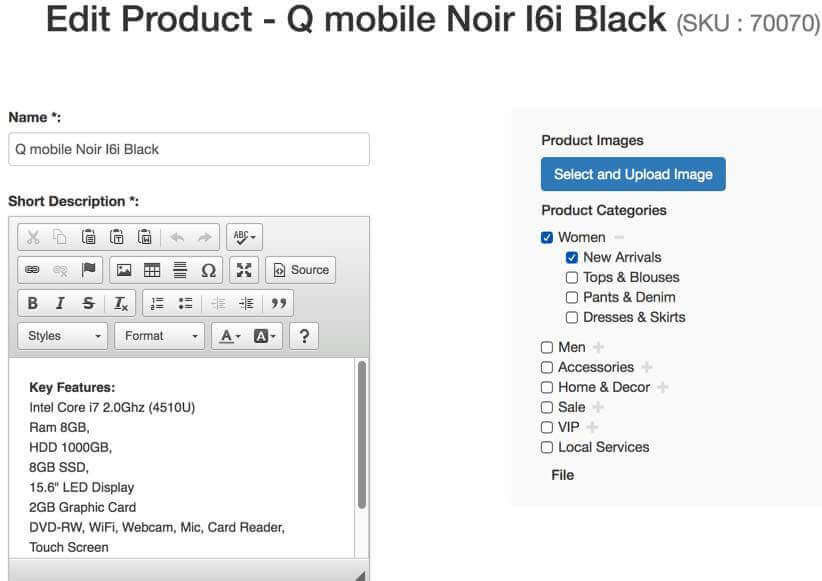Open the Styles dropdown
Screen dimensions: 822x581
63,336
